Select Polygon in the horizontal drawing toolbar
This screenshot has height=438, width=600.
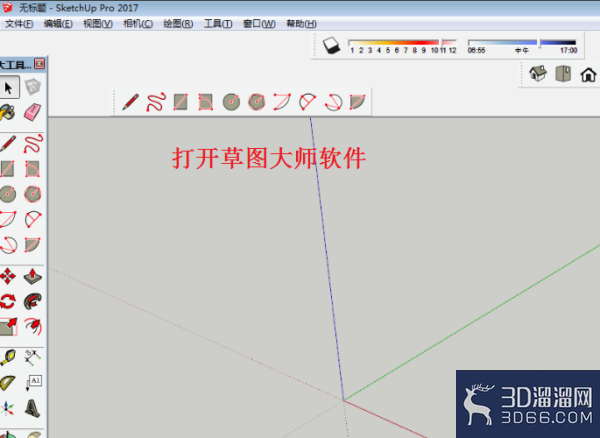256,102
